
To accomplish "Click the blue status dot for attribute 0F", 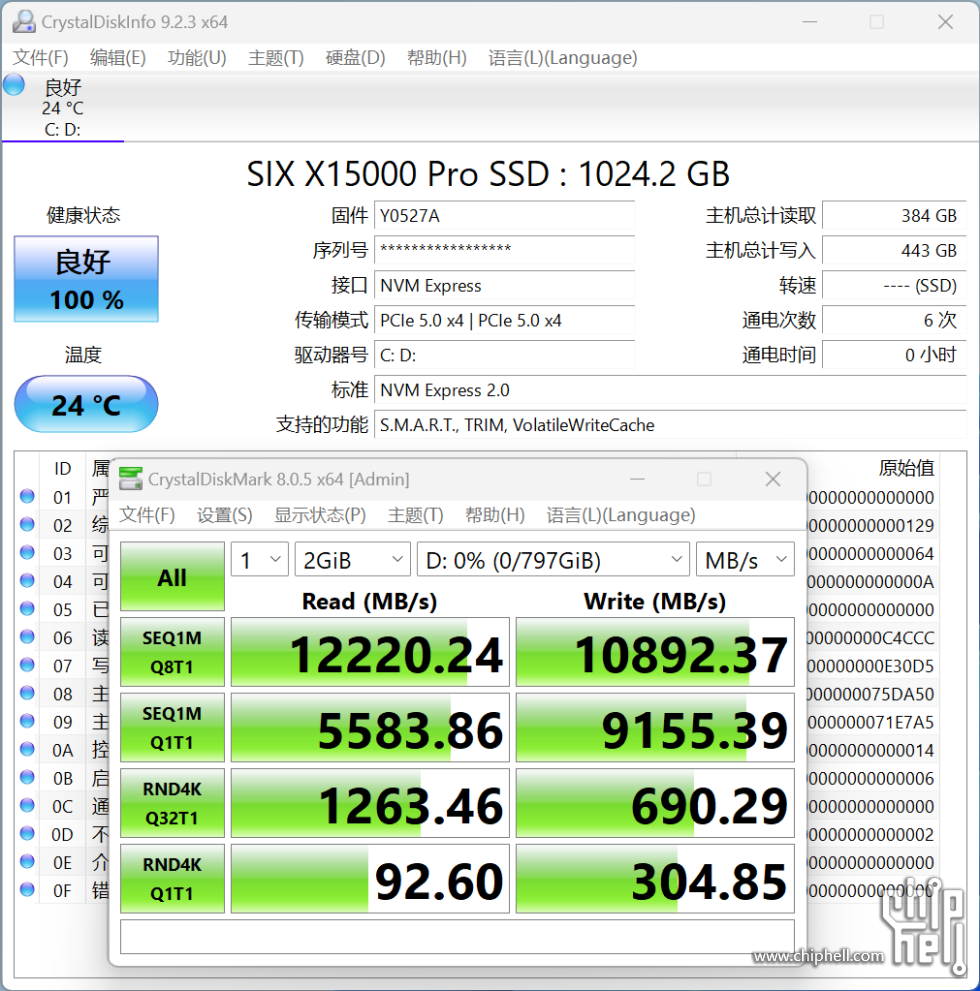I will 27,889.
